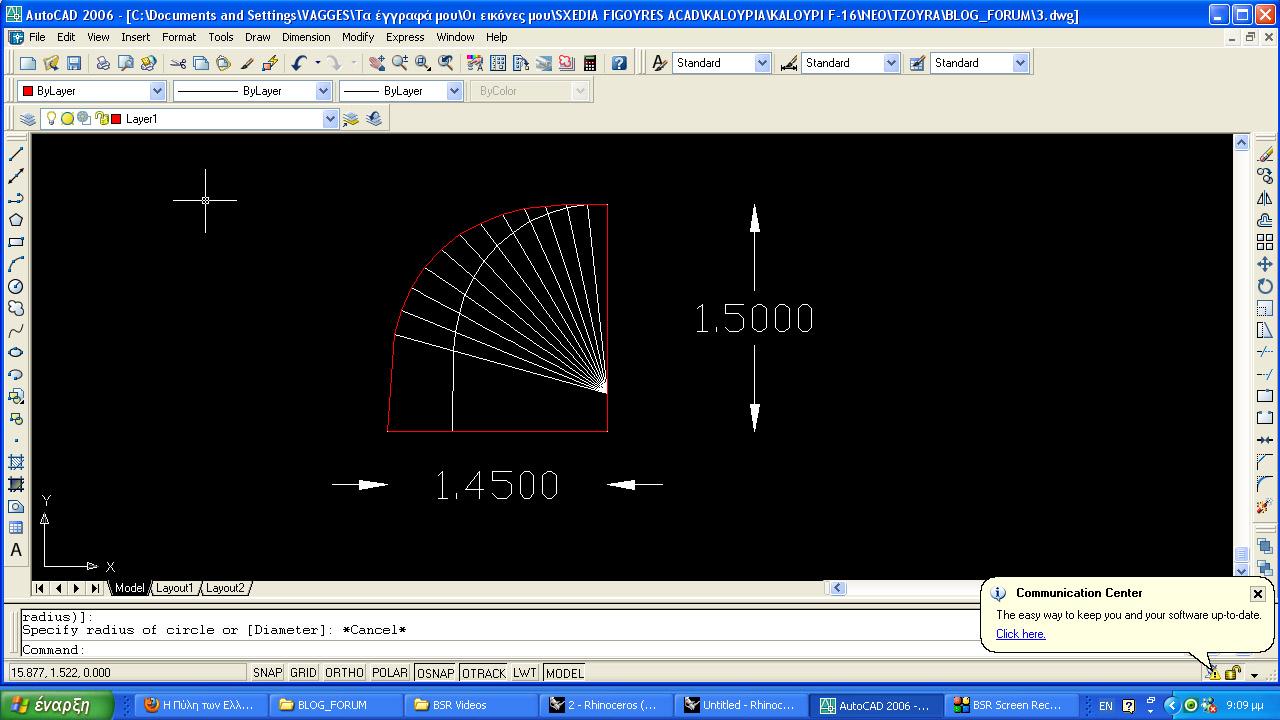The width and height of the screenshot is (1280, 720).
Task: Open the ByLayer color dropdown
Action: point(157,91)
